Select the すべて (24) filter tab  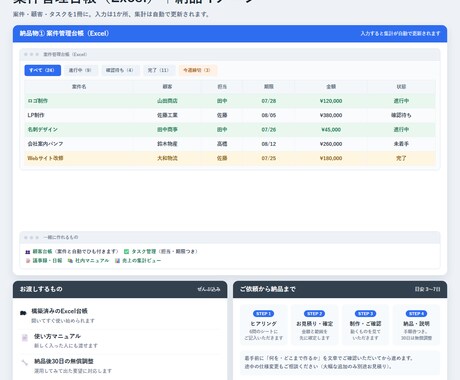[43, 70]
